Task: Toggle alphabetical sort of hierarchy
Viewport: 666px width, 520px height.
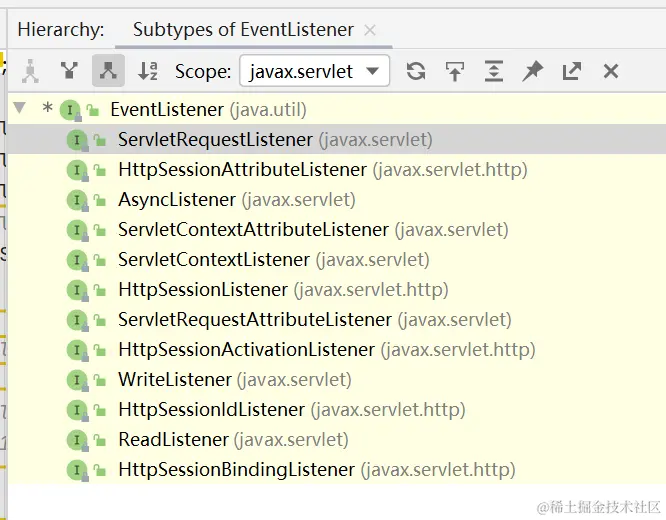Action: pos(147,70)
